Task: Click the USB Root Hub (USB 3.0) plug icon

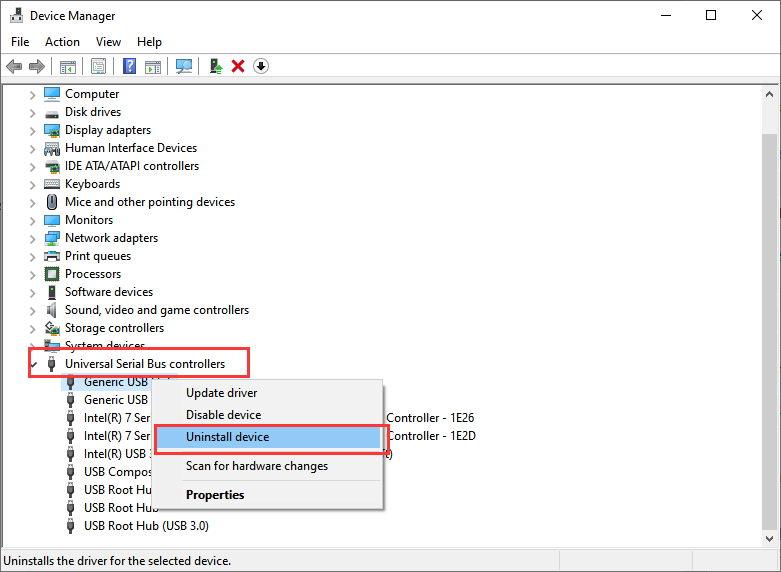Action: (x=71, y=526)
